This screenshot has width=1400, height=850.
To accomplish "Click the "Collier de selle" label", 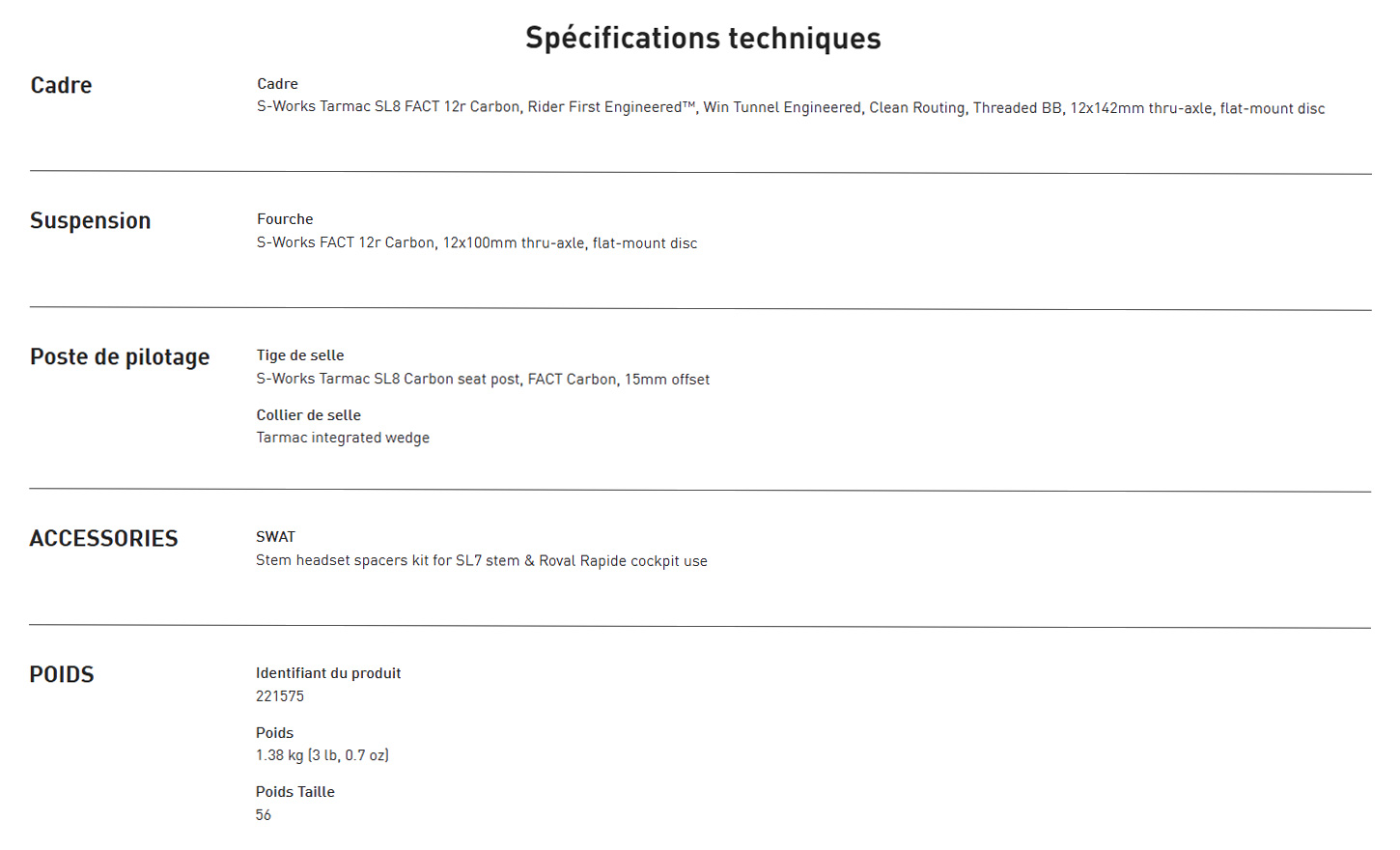I will coord(308,415).
